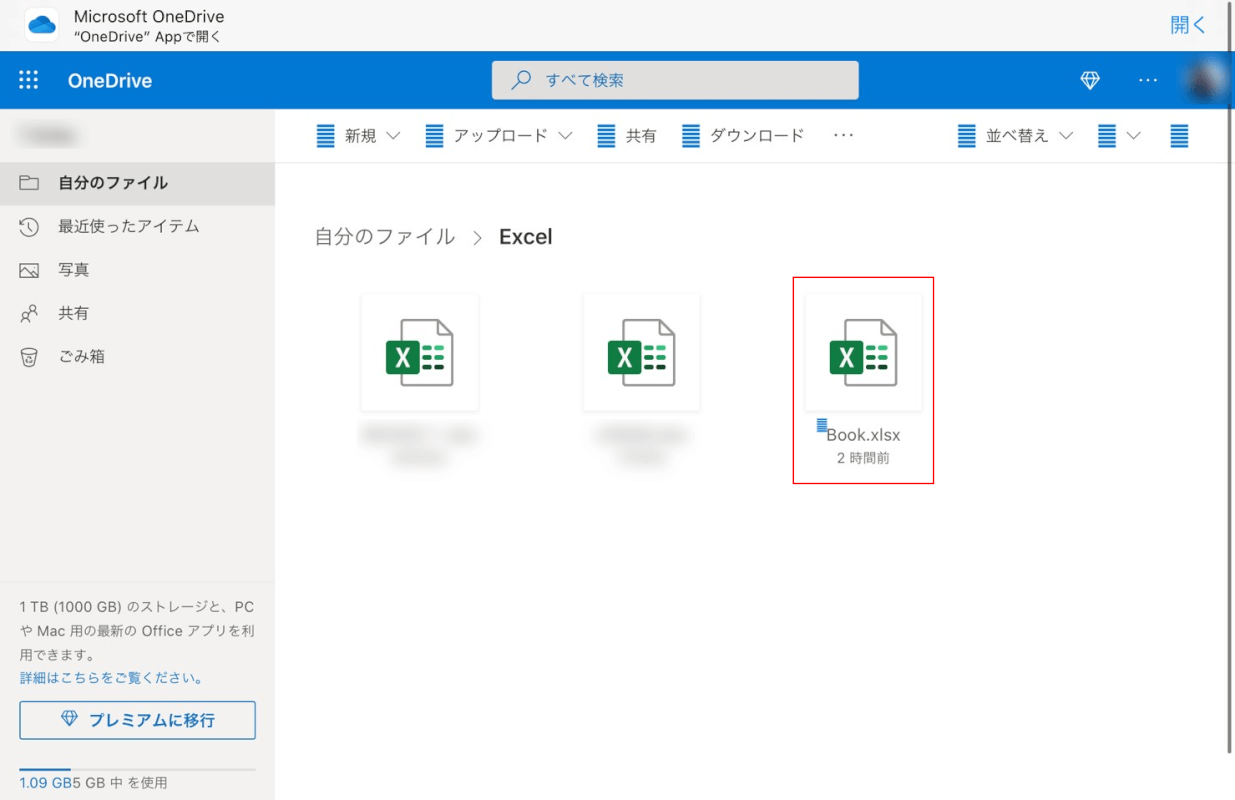Open the Book.xlsx file thumbnail
Viewport: 1235px width, 800px height.
[x=864, y=352]
